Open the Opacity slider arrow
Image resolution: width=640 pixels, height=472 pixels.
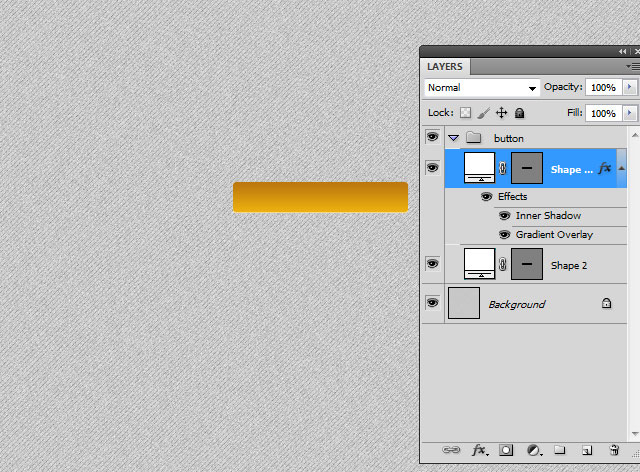pos(629,87)
